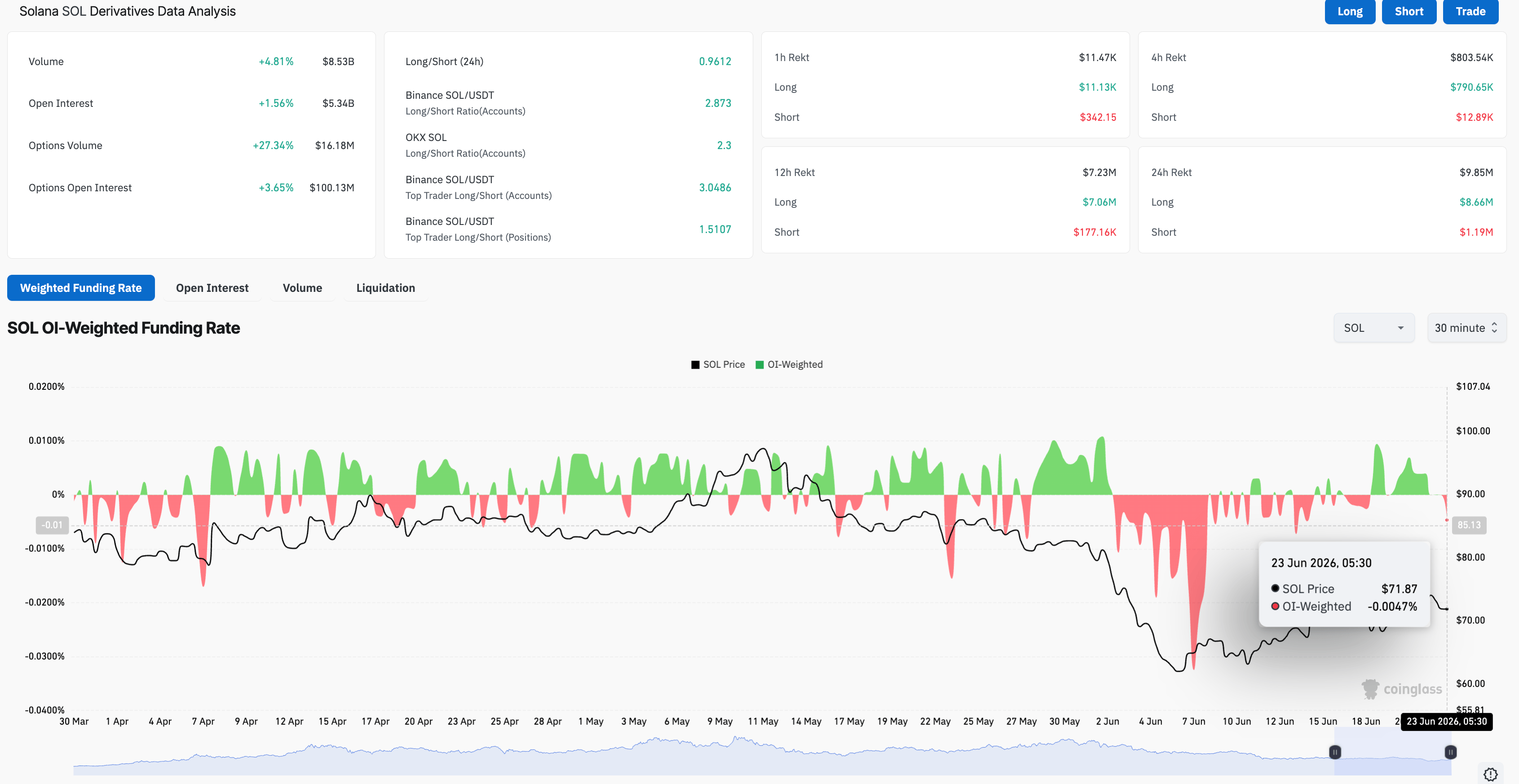Toggle the OI-Weighted legend series

[789, 364]
